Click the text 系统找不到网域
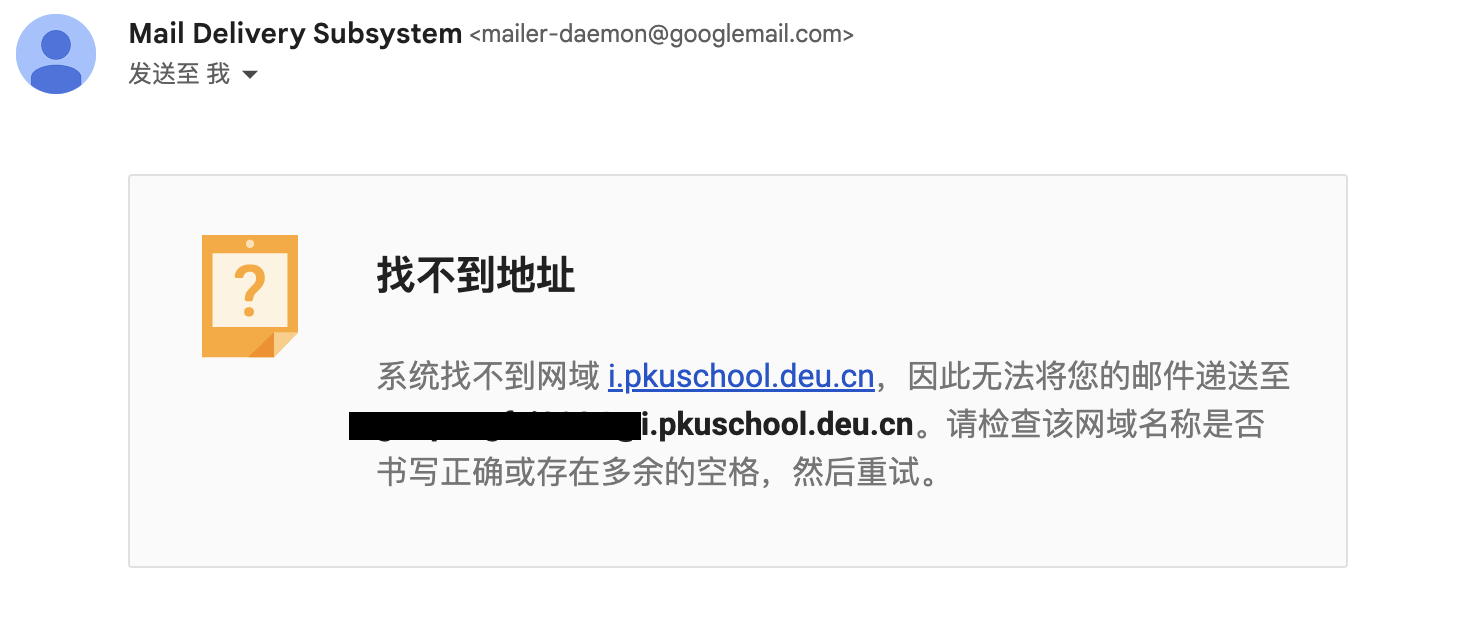The width and height of the screenshot is (1480, 618). coord(488,377)
